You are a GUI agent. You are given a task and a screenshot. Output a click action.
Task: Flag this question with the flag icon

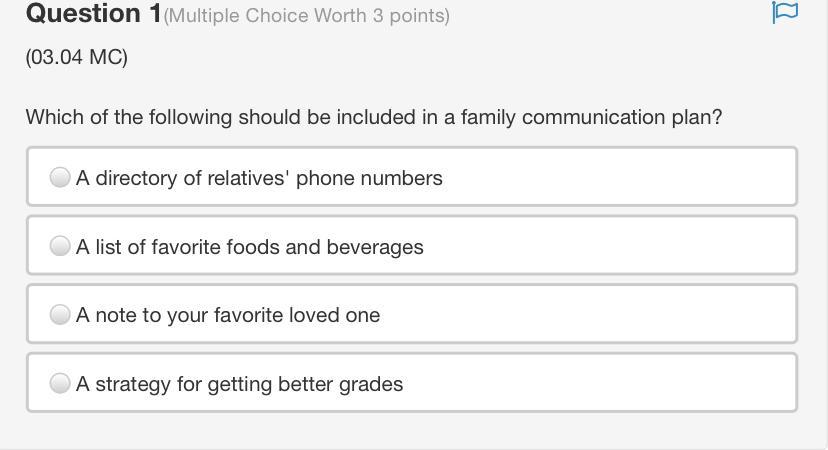pyautogui.click(x=785, y=12)
